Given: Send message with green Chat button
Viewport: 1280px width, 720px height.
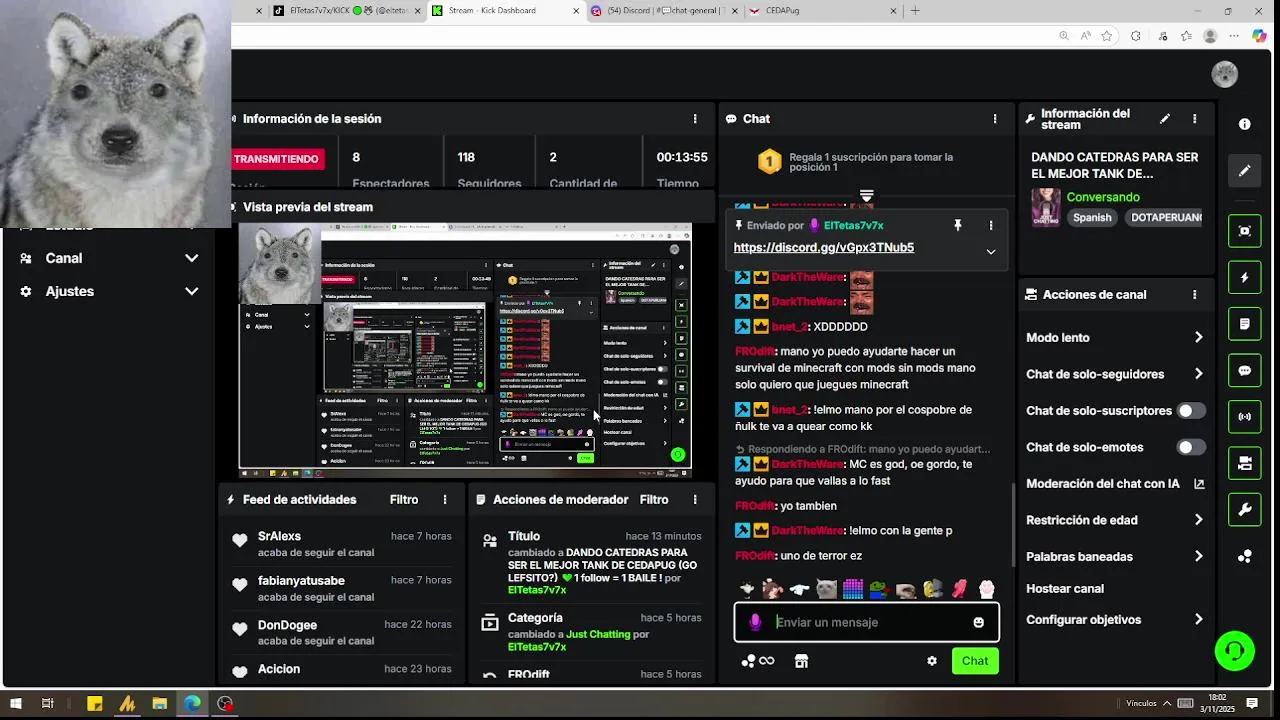Looking at the screenshot, I should (975, 661).
